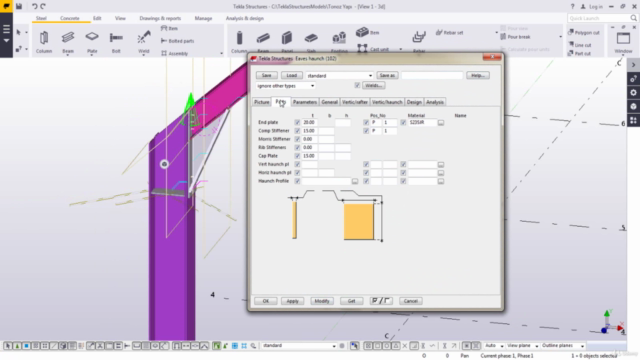
Task: Click the S235JR material field
Action: pyautogui.click(x=422, y=122)
